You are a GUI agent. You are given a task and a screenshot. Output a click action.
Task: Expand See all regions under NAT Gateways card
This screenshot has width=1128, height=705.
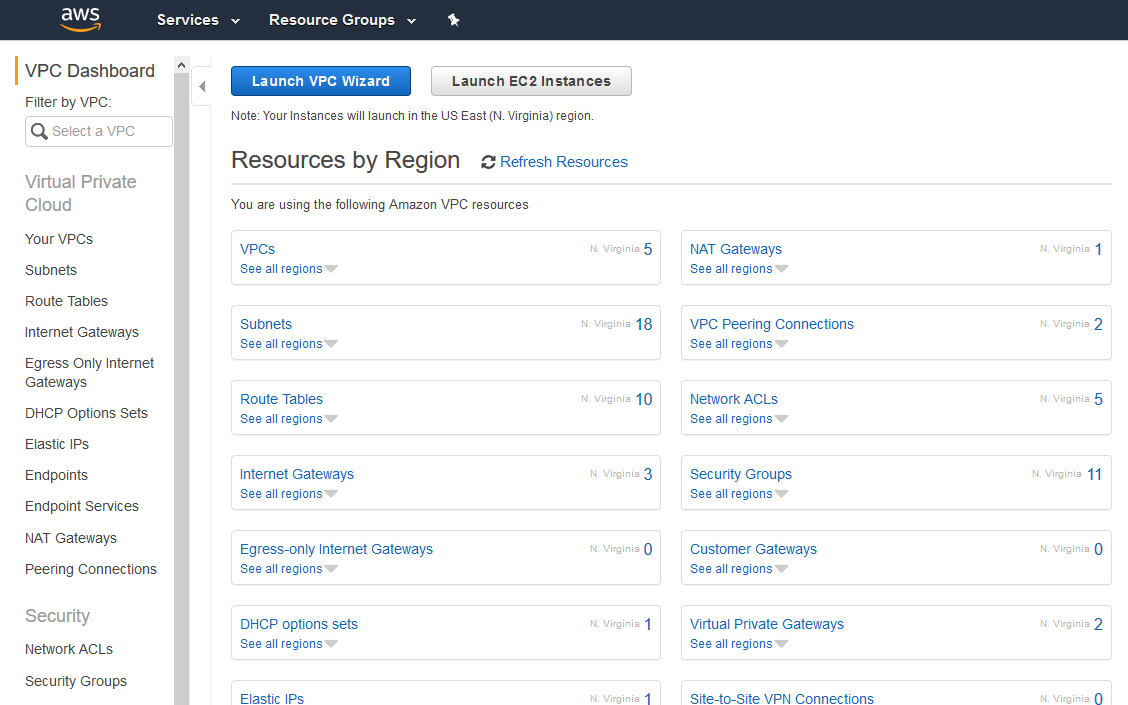739,269
